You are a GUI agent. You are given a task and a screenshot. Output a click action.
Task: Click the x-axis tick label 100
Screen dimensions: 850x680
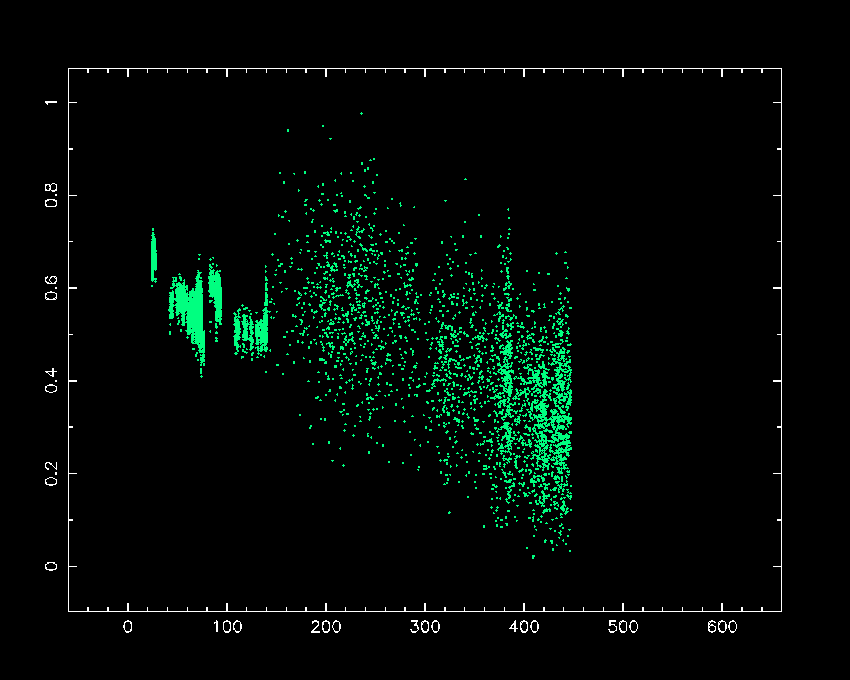(227, 627)
